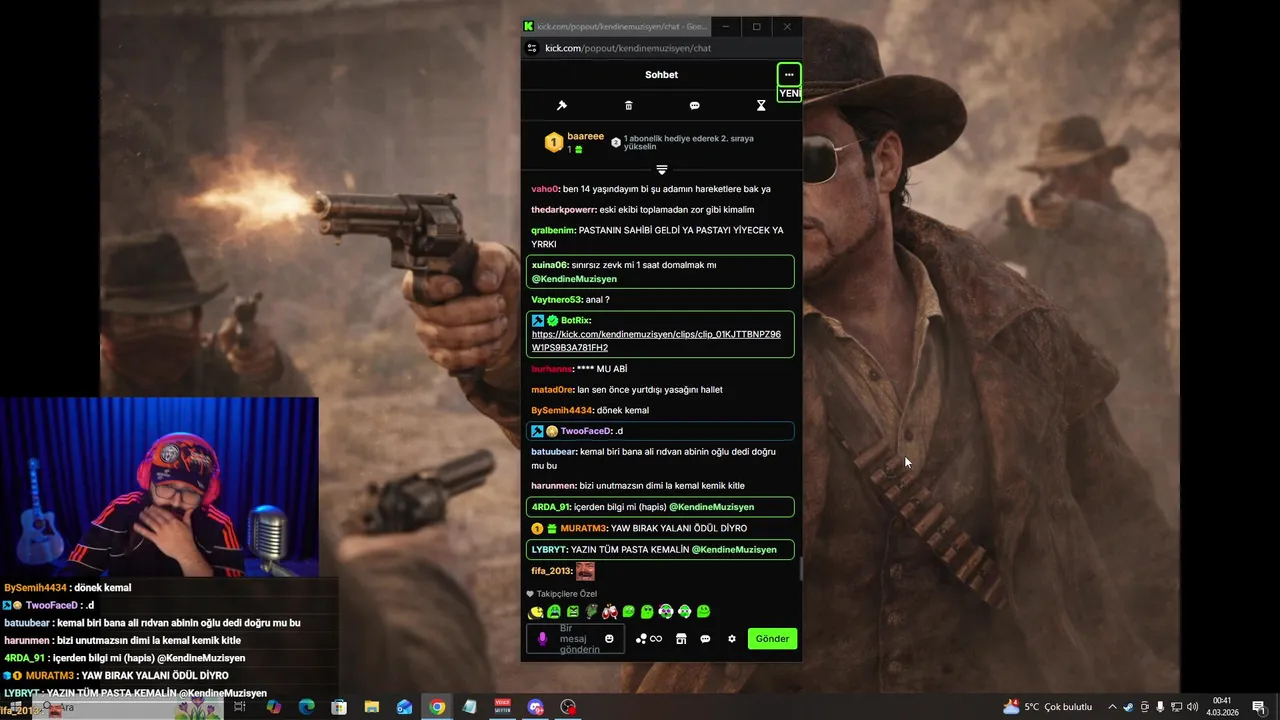The image size is (1280, 720).
Task: Open Microsoft Edge from the taskbar
Action: click(x=307, y=707)
